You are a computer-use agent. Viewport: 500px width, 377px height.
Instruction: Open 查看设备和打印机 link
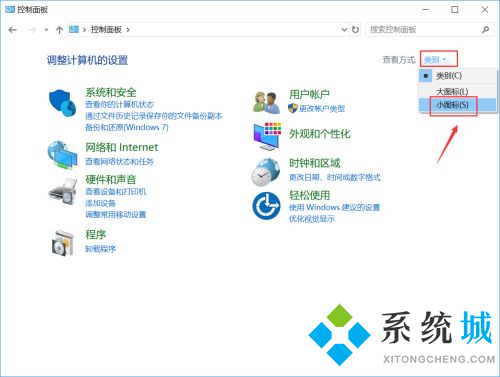point(116,192)
